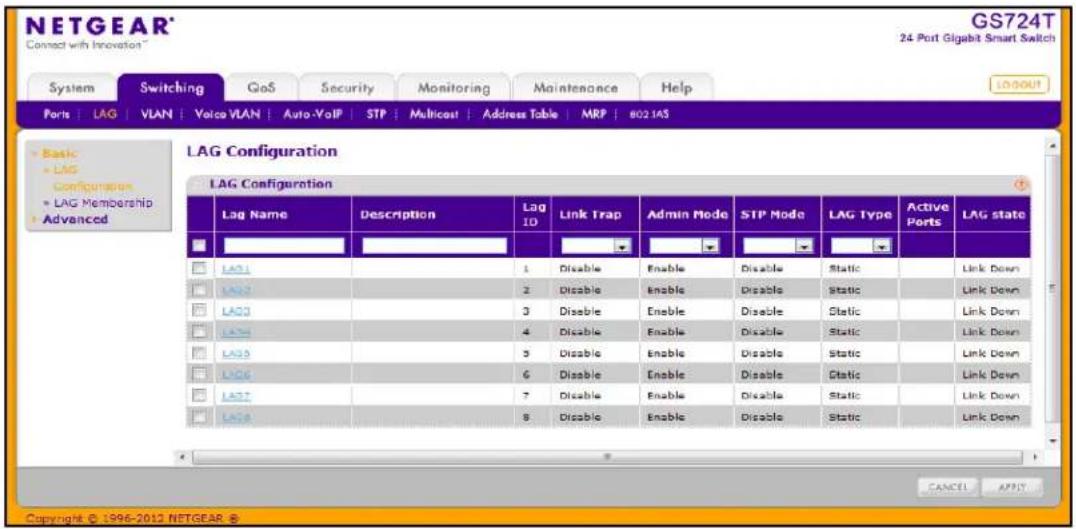Select LAG in the submenu bar
The image size is (1076, 529).
coord(104,115)
